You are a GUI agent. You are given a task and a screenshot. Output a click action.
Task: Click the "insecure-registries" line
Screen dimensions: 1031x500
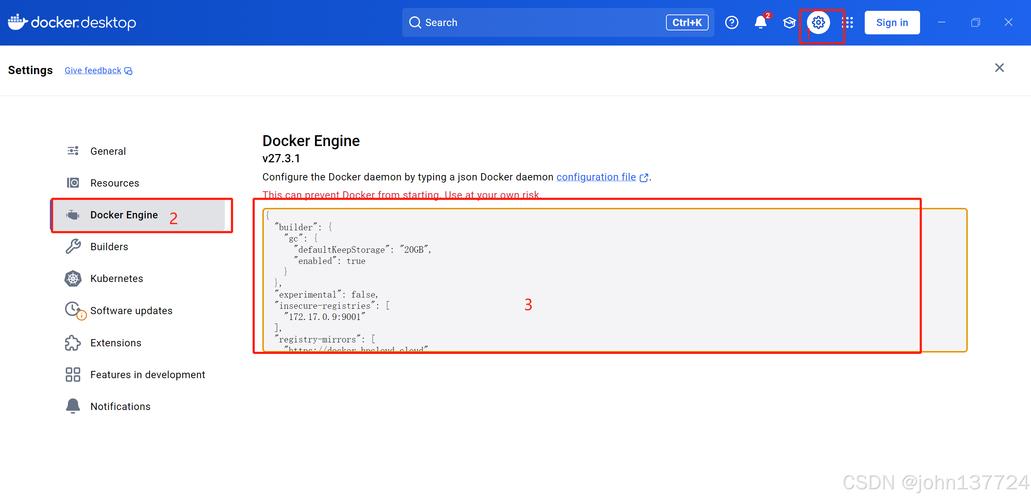(334, 306)
